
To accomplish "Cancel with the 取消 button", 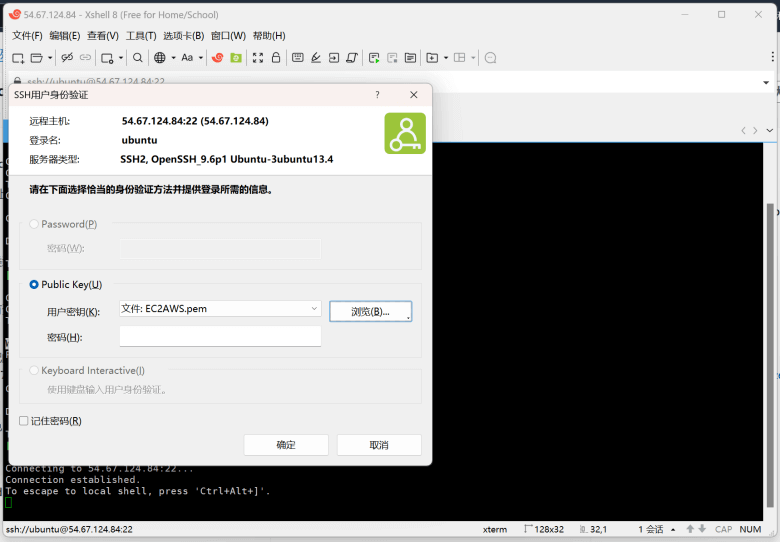I will [x=379, y=445].
